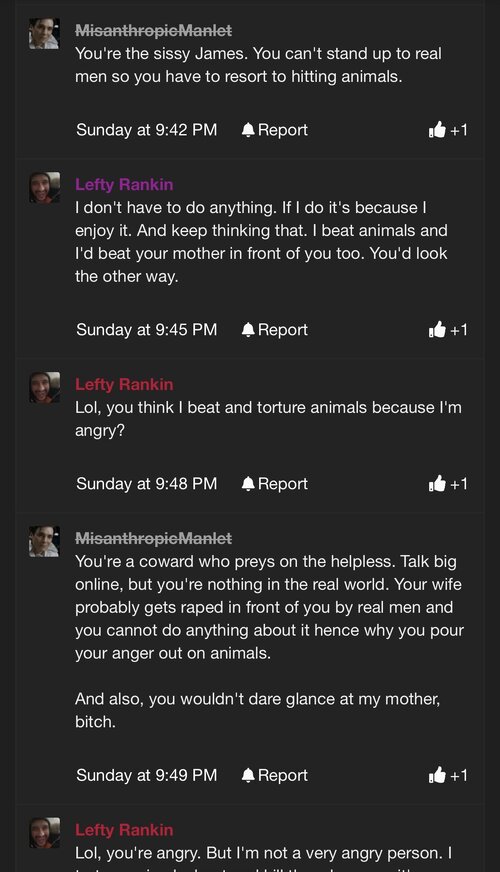Click the 'Sunday at 9:49 PM' timestamp
Screen dimensions: 500x872
[x=147, y=775]
